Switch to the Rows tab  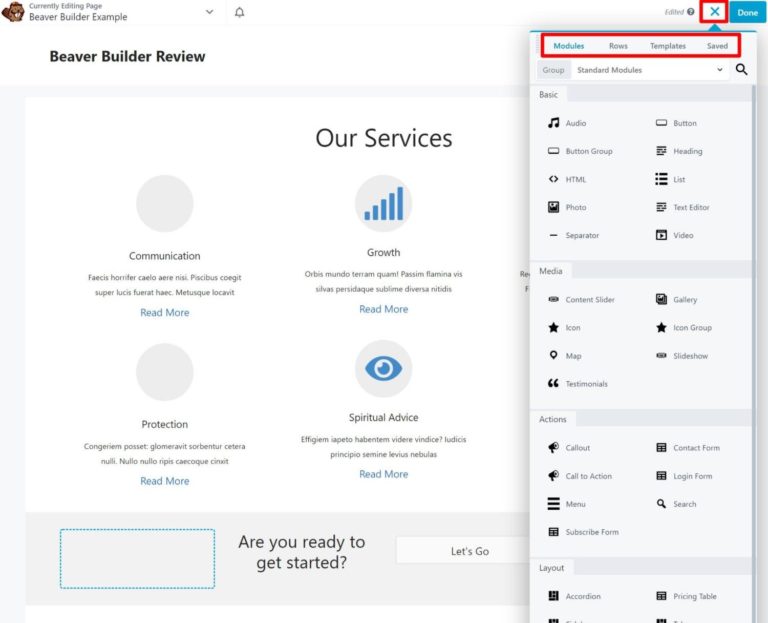pyautogui.click(x=618, y=46)
